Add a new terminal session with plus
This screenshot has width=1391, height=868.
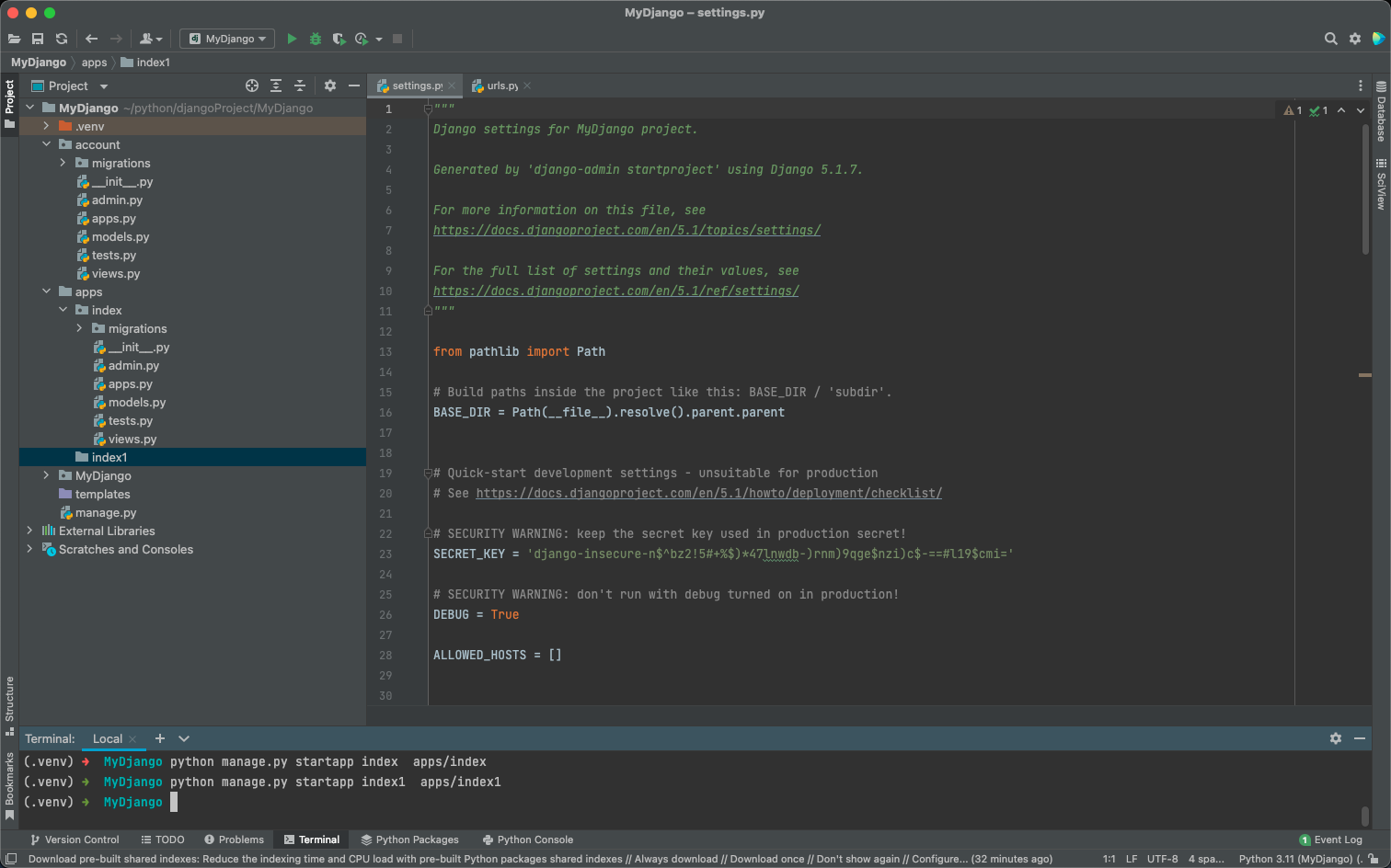click(x=160, y=738)
